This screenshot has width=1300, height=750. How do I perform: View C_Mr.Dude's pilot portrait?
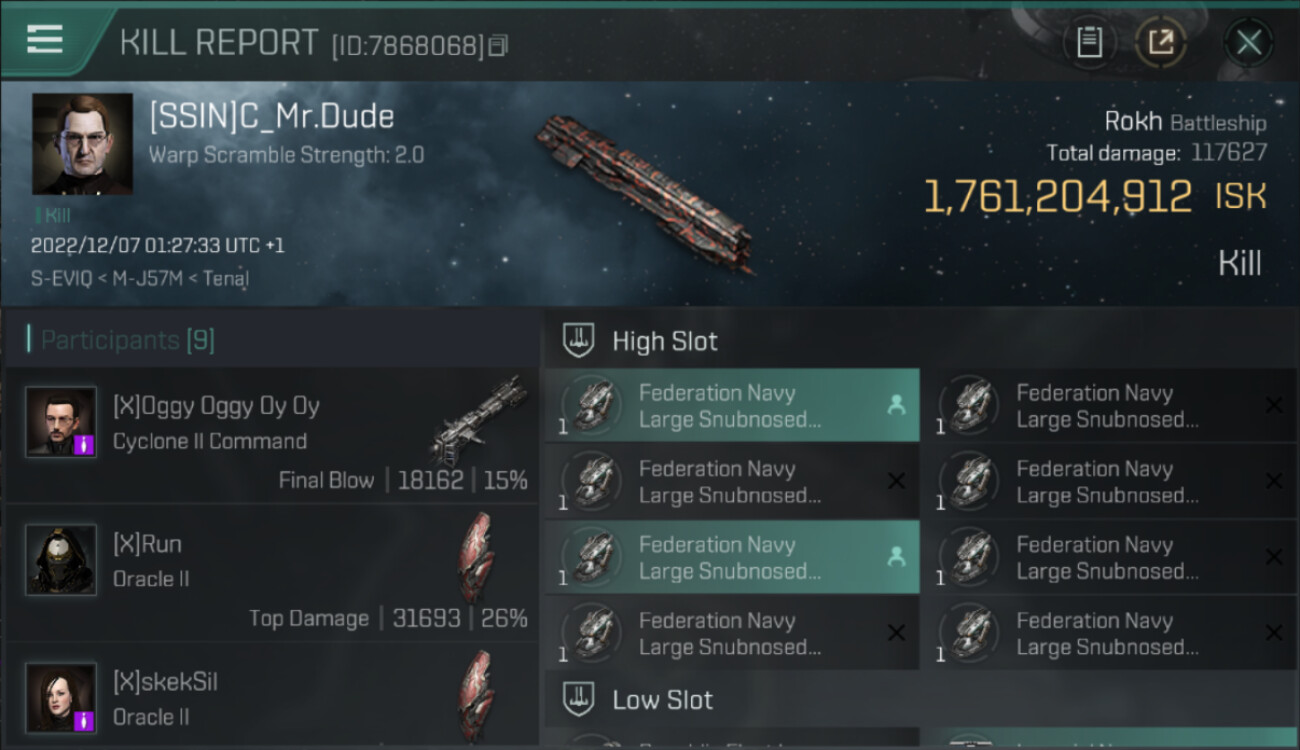point(82,144)
